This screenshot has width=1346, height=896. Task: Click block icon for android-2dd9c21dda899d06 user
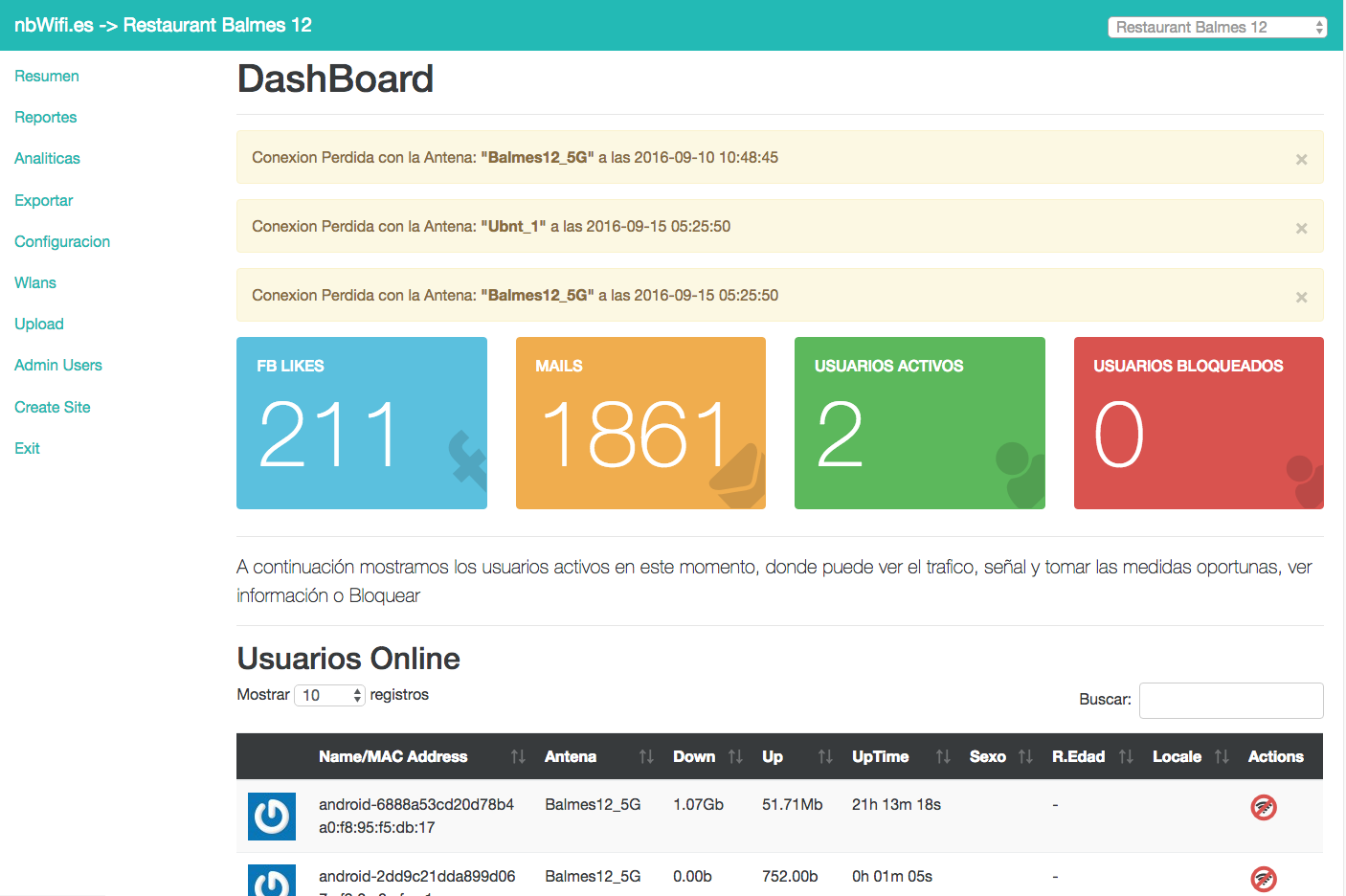tap(1264, 878)
